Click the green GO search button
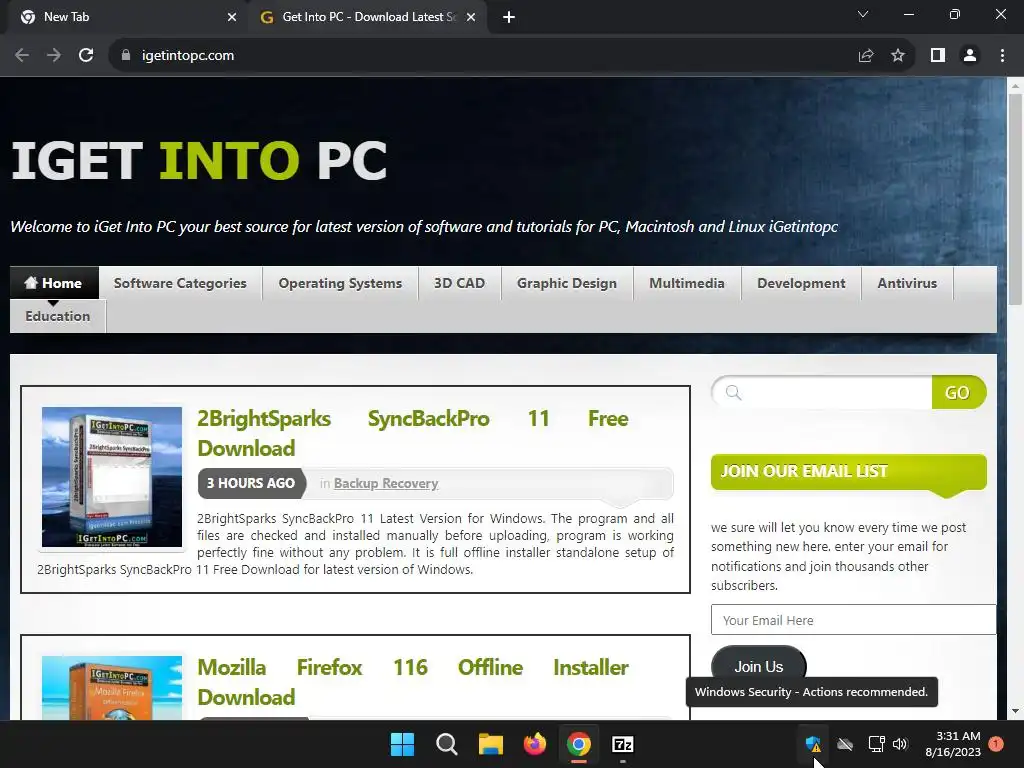This screenshot has width=1024, height=768. [x=958, y=392]
